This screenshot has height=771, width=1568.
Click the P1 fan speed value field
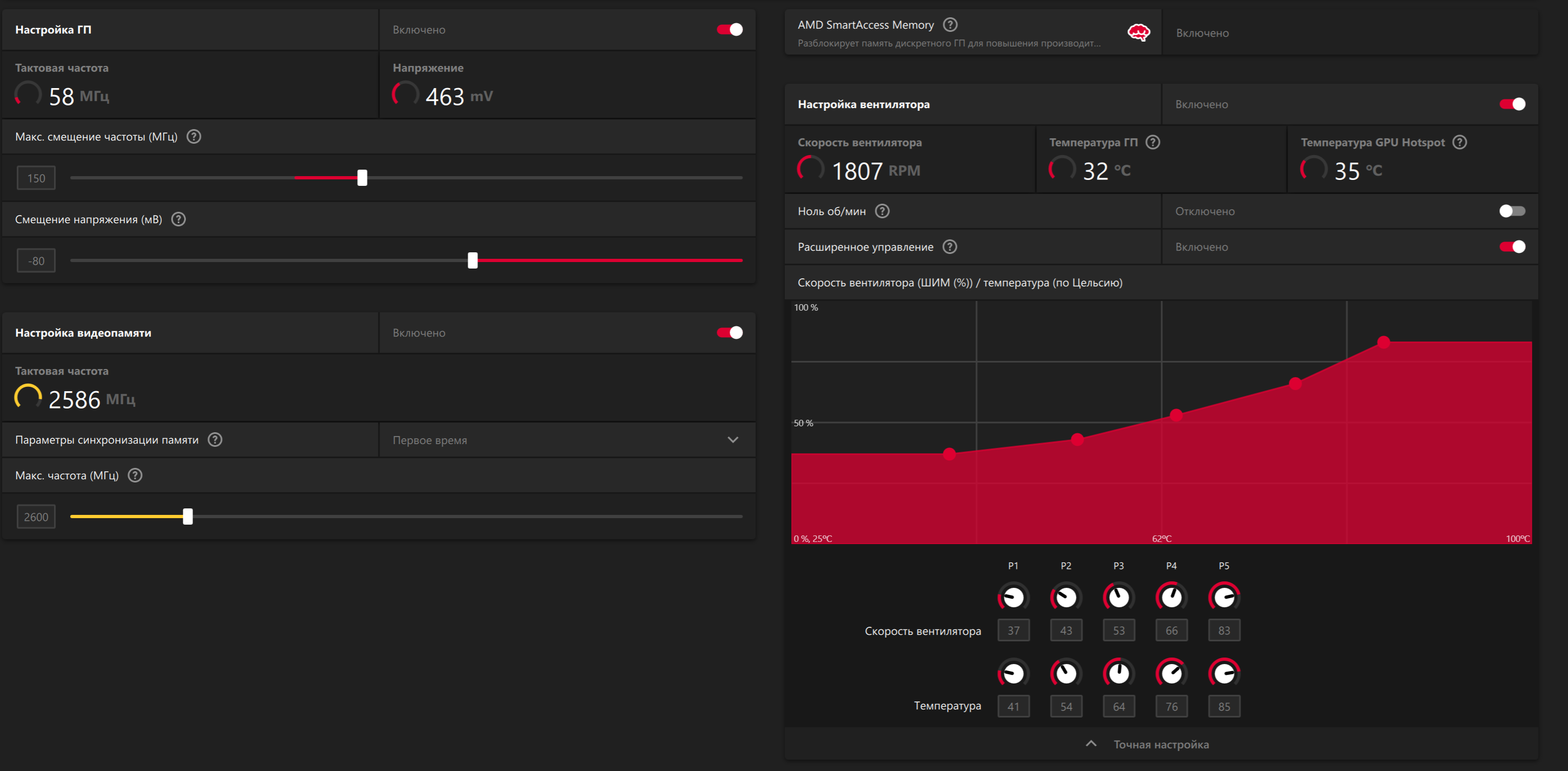(1013, 631)
